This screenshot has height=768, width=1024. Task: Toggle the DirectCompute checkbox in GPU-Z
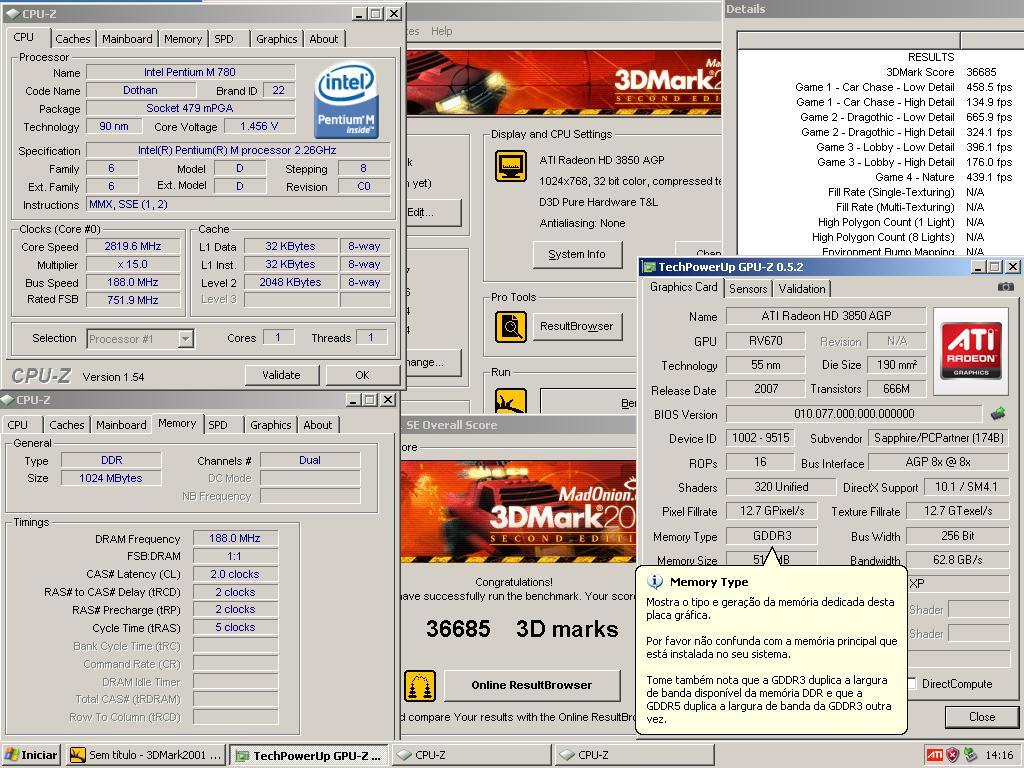pos(912,684)
